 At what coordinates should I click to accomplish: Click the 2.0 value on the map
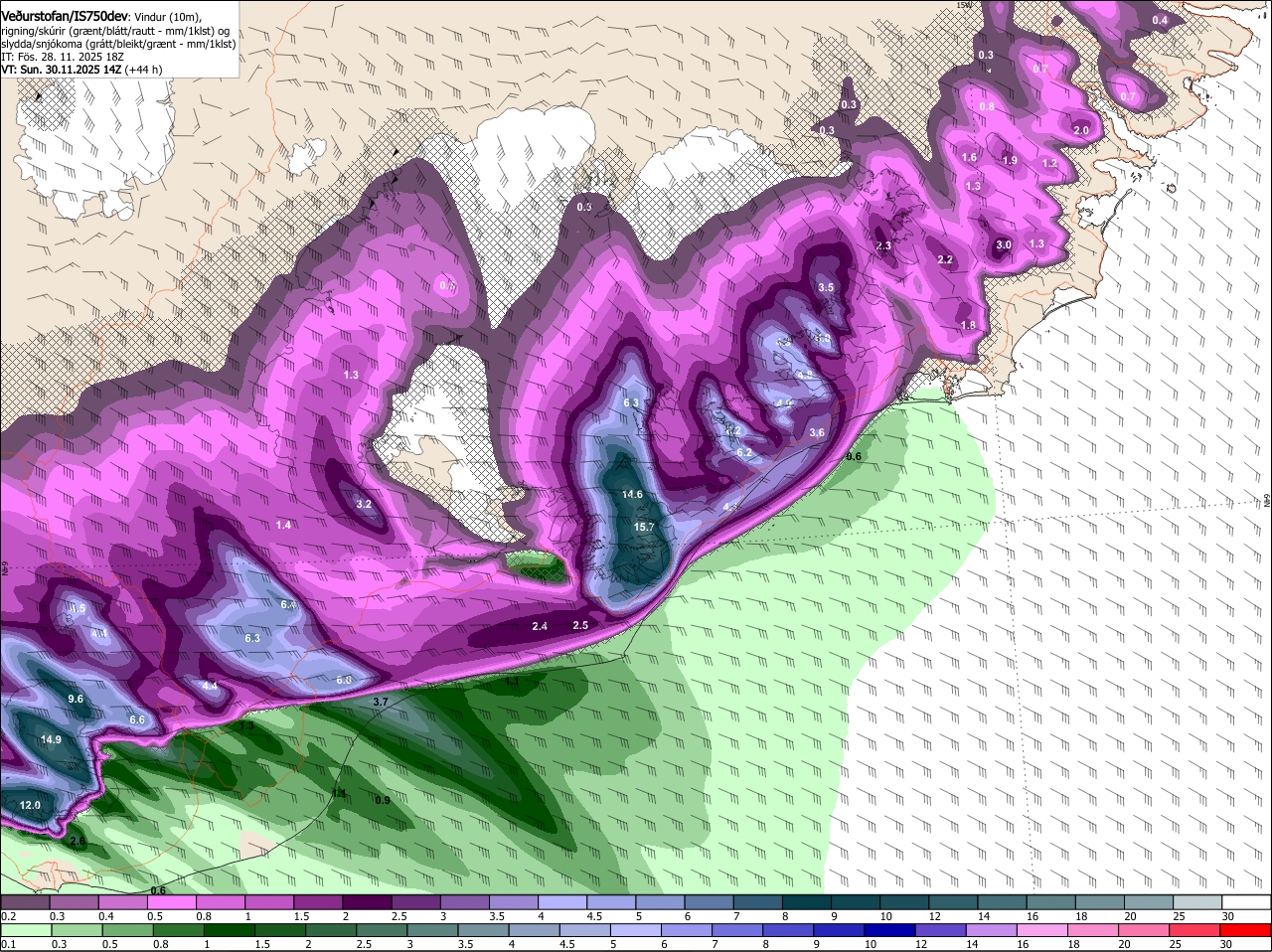click(x=1081, y=131)
